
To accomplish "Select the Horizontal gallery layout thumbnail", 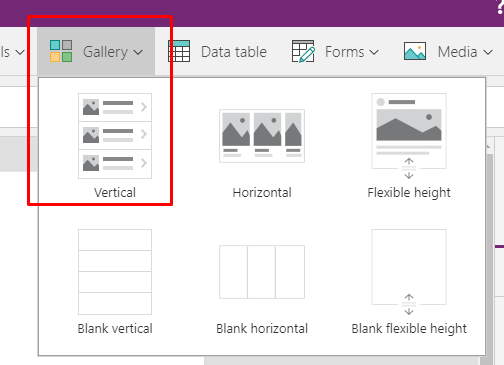I will [262, 136].
